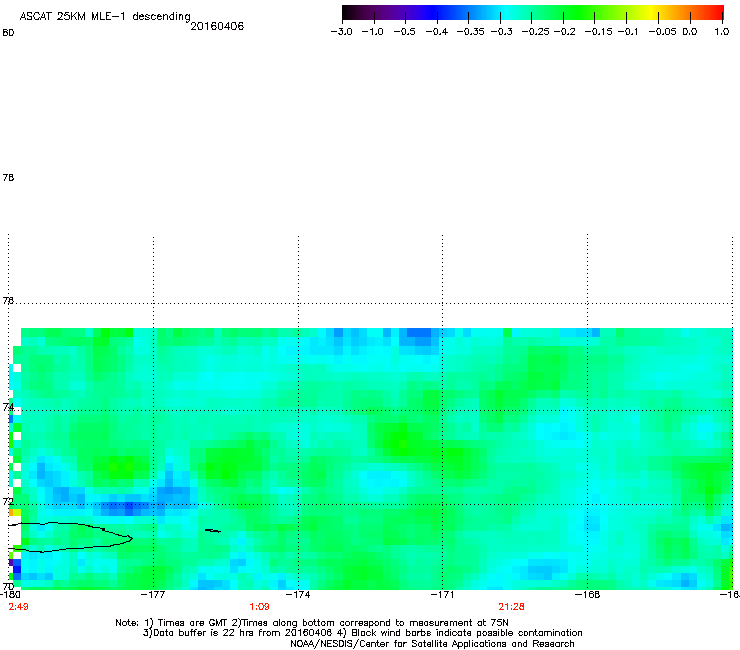Click the longitude label -171
This screenshot has height=650, width=740.
coord(443,595)
